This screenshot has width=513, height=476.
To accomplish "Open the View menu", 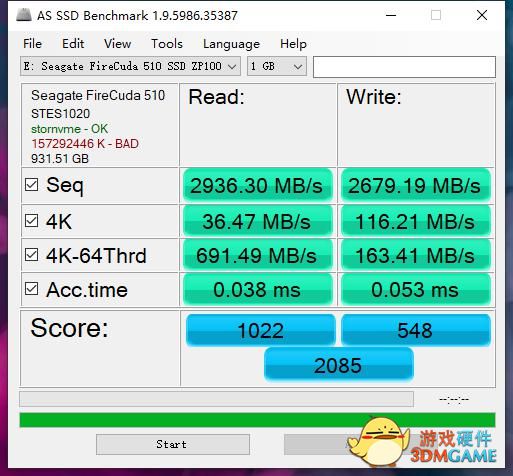I will pyautogui.click(x=117, y=44).
